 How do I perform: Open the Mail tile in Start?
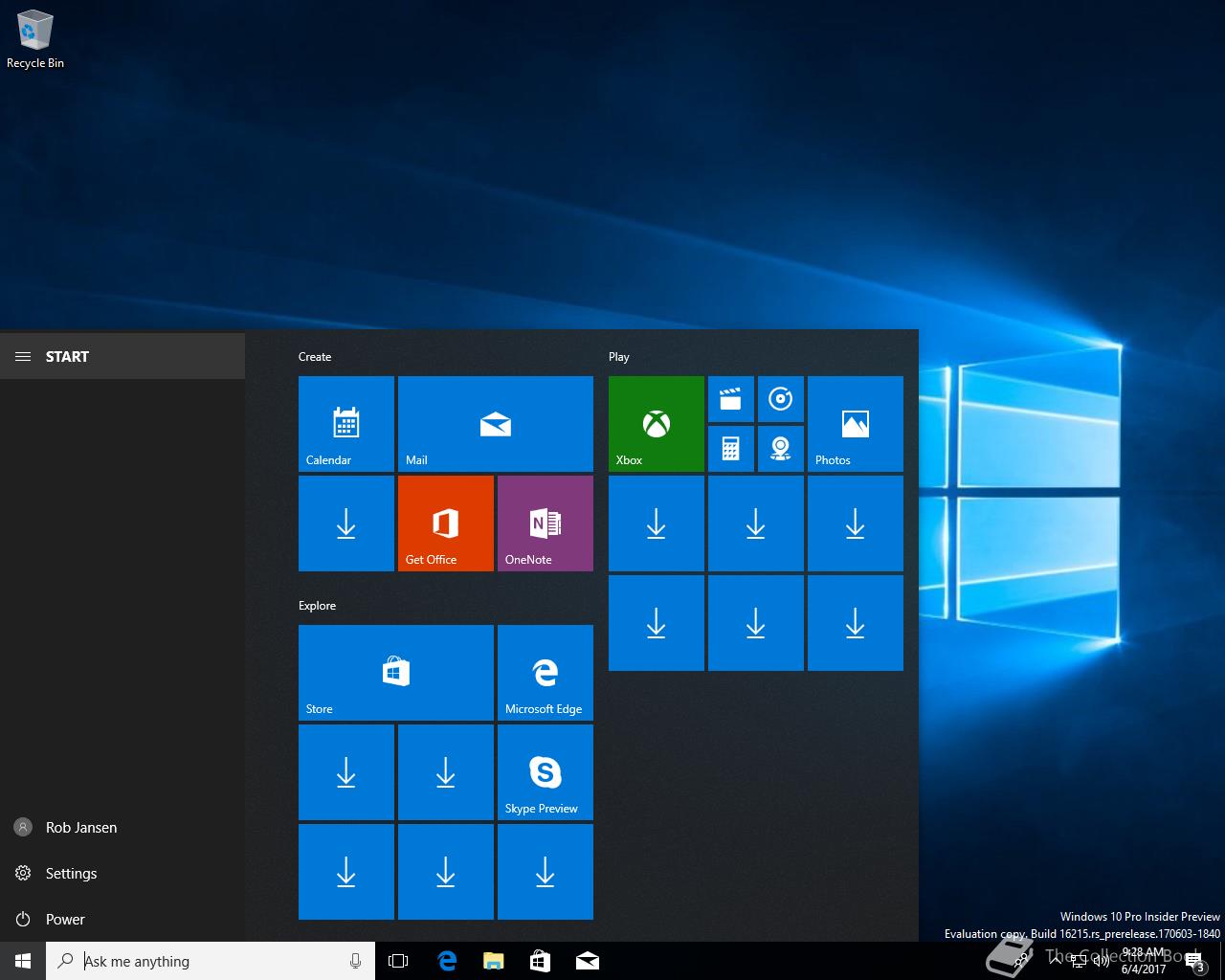click(x=496, y=424)
